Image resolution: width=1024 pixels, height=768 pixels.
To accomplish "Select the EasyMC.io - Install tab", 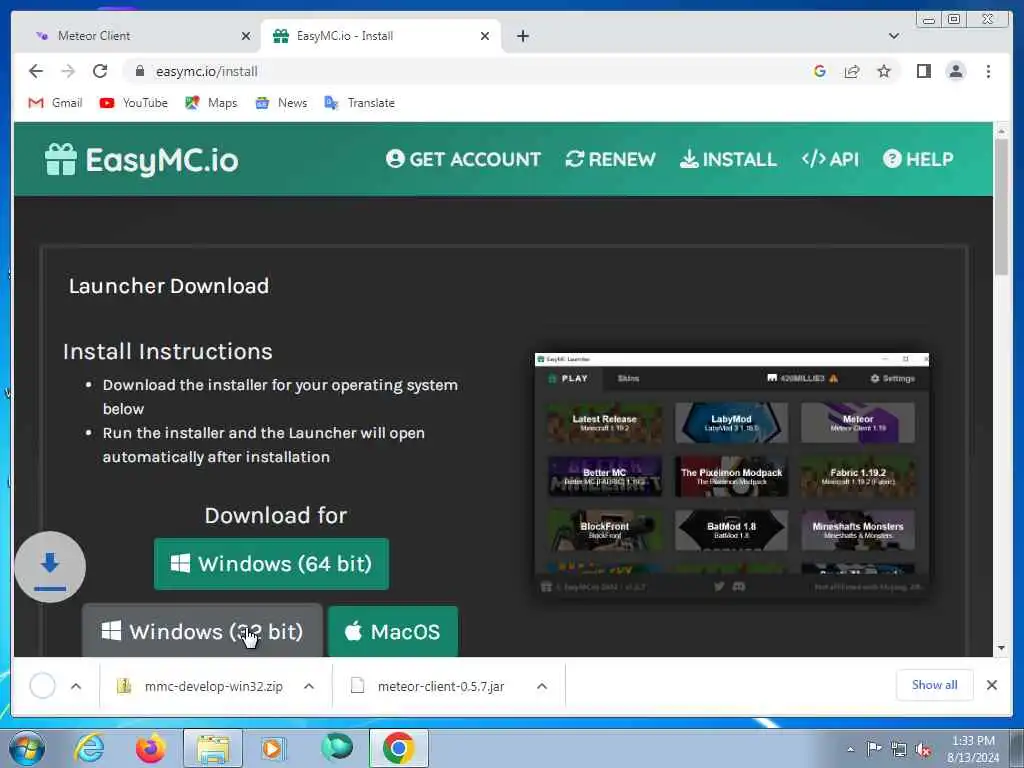I will (x=381, y=36).
